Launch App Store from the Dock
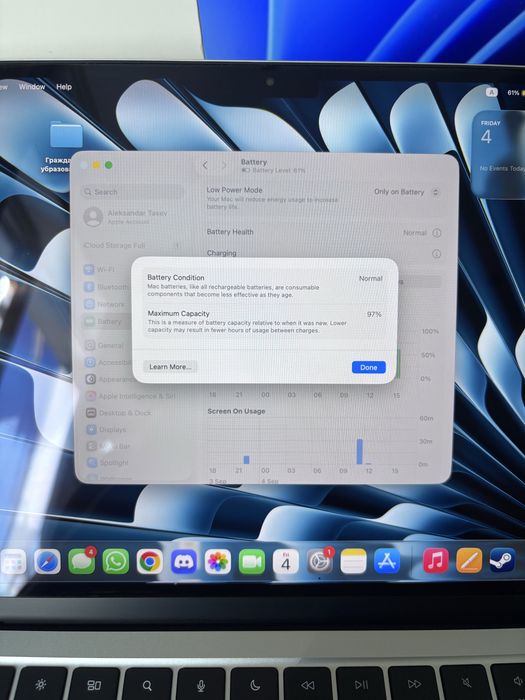525x700 pixels. (387, 562)
